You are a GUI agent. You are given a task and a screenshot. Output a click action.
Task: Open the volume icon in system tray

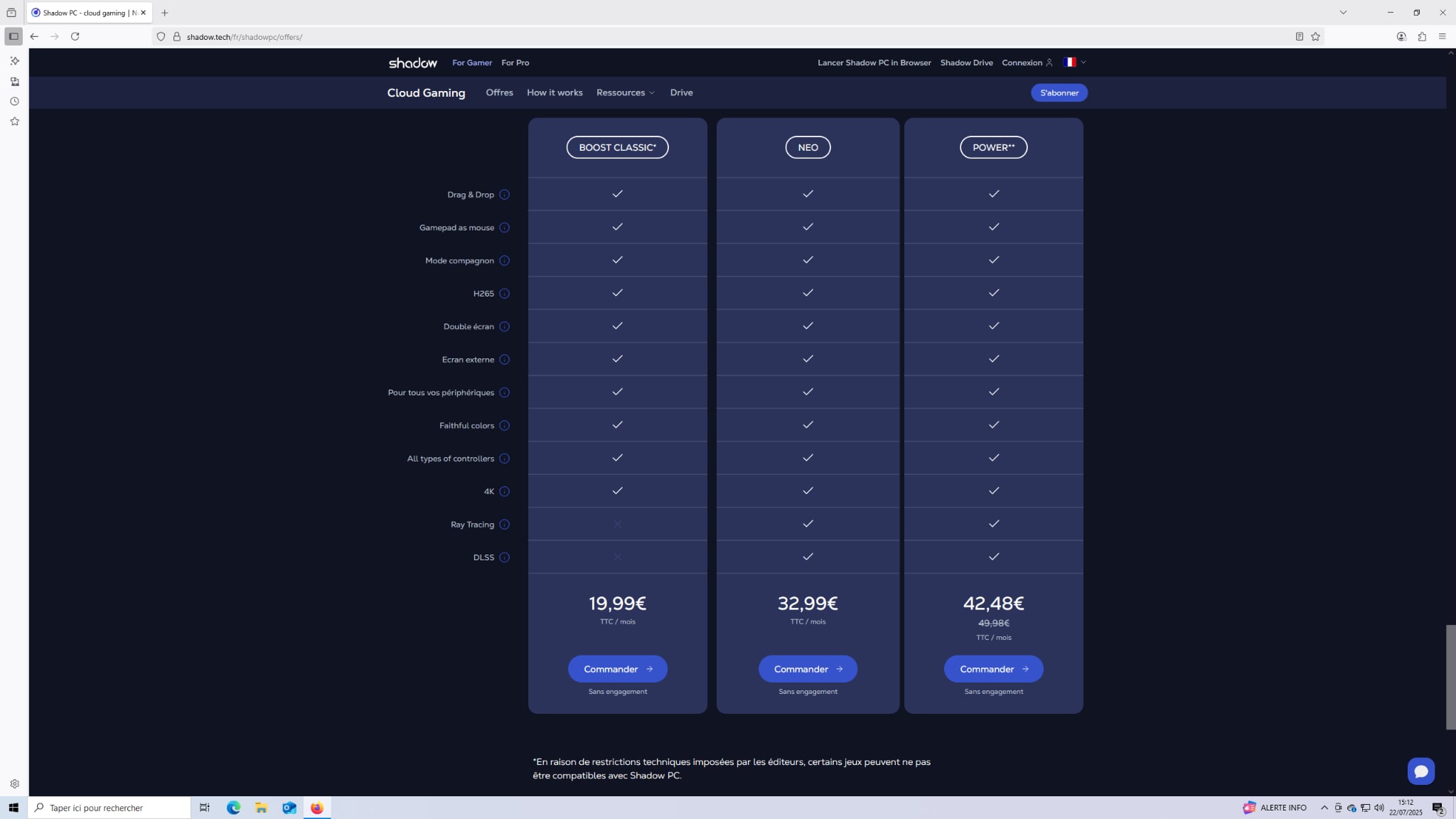pyautogui.click(x=1379, y=808)
